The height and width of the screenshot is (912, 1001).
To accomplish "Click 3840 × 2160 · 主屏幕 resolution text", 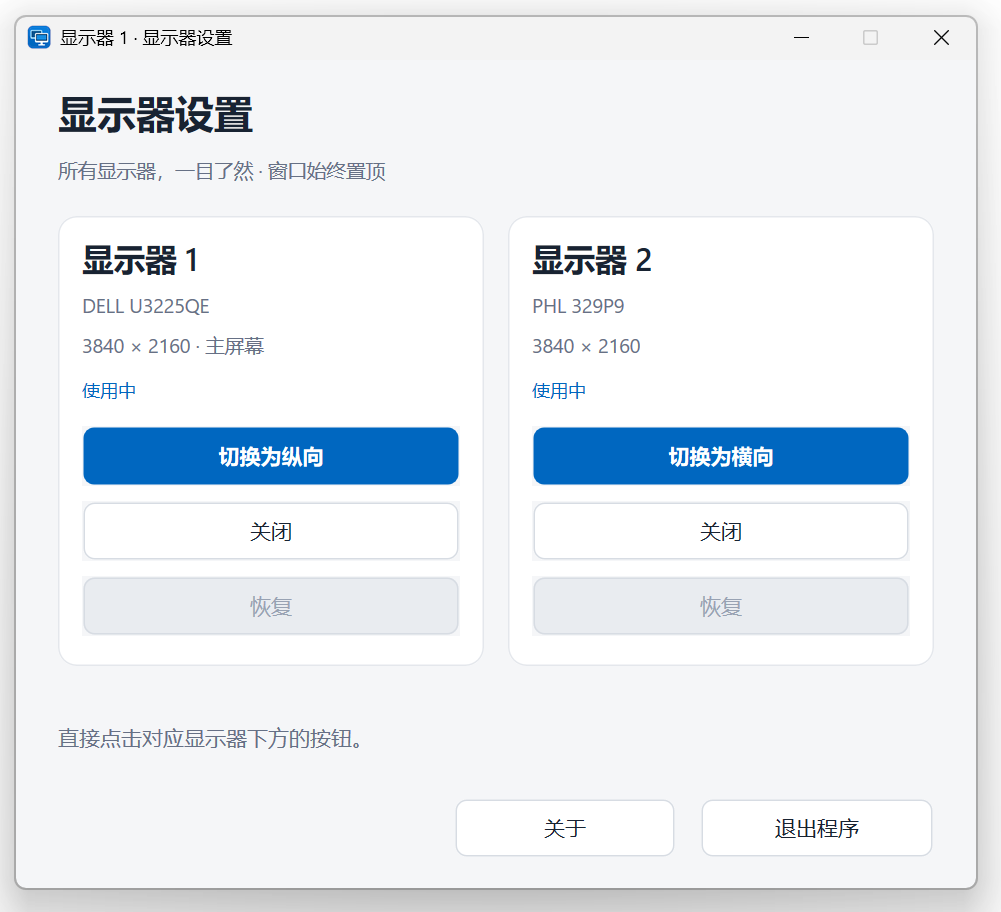I will click(x=173, y=346).
